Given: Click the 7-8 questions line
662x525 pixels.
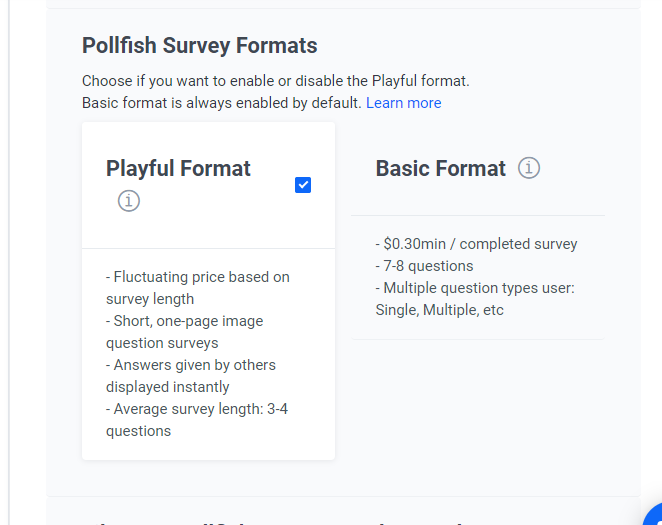Looking at the screenshot, I should pos(424,266).
